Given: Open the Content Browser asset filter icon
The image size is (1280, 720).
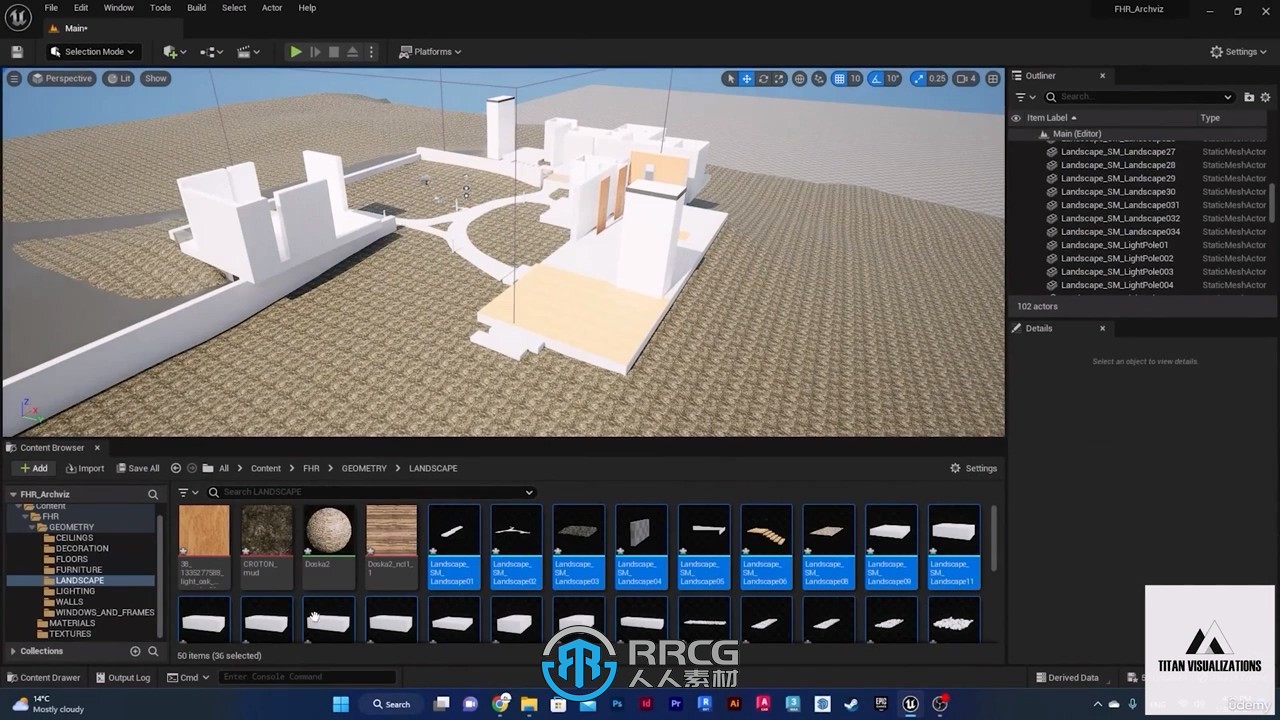Looking at the screenshot, I should (188, 492).
